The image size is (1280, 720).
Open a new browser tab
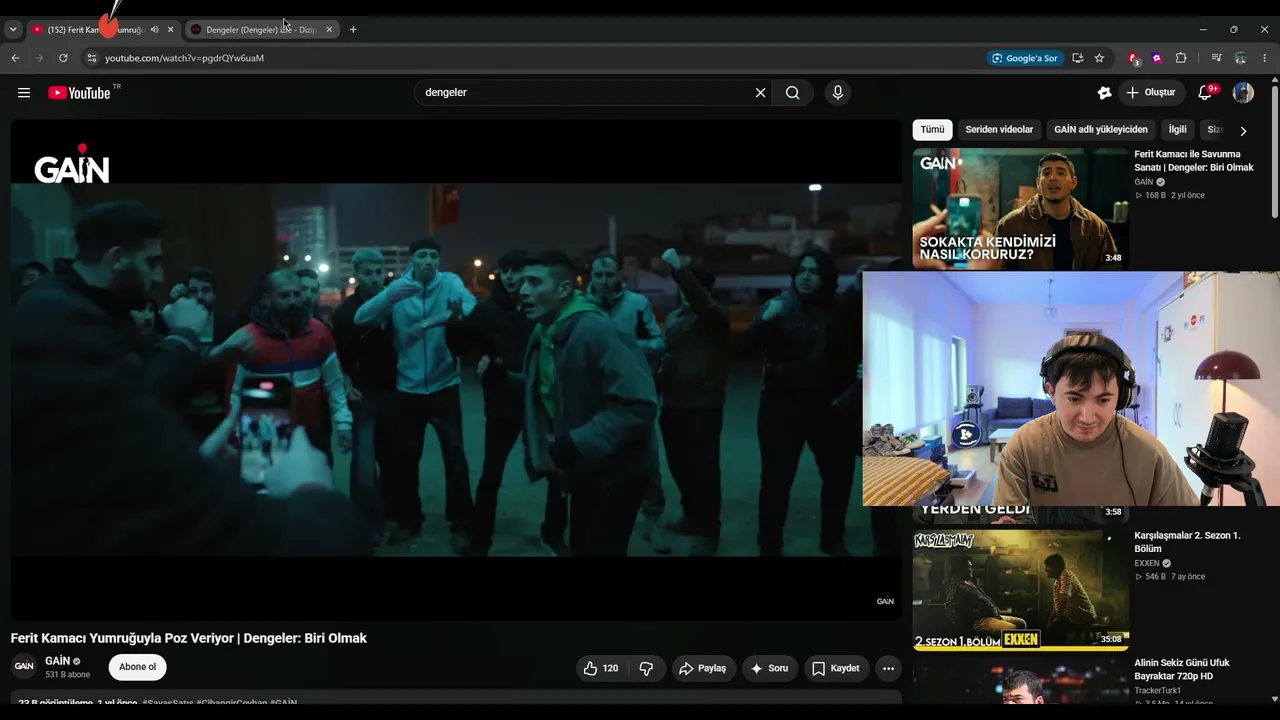click(353, 30)
